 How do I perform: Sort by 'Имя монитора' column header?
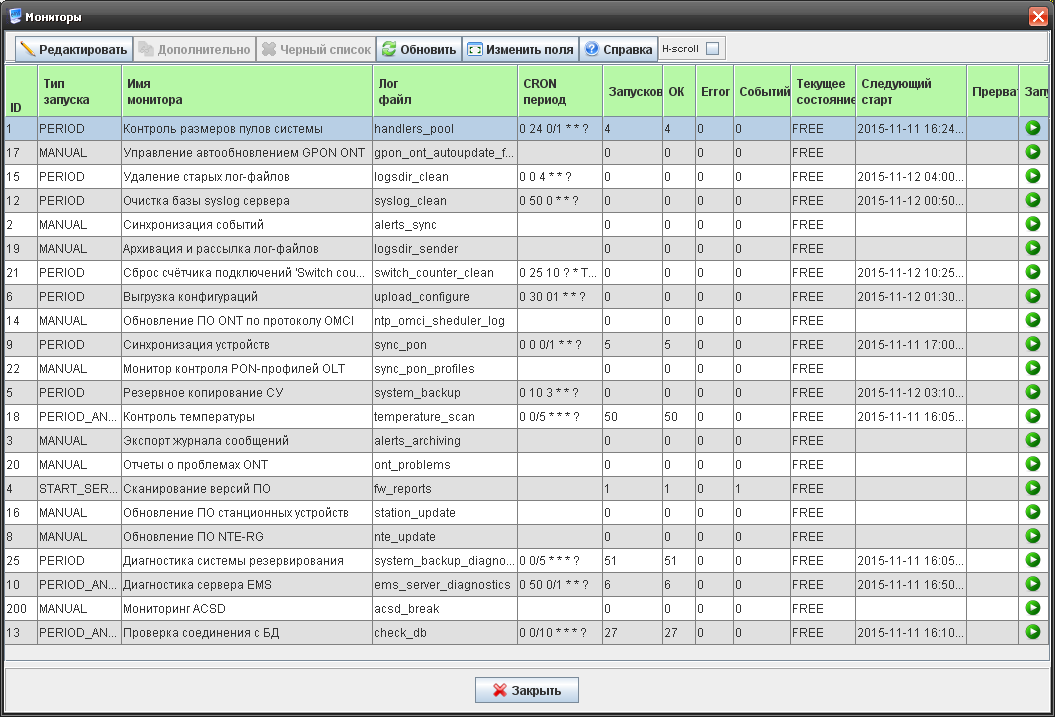coord(247,91)
